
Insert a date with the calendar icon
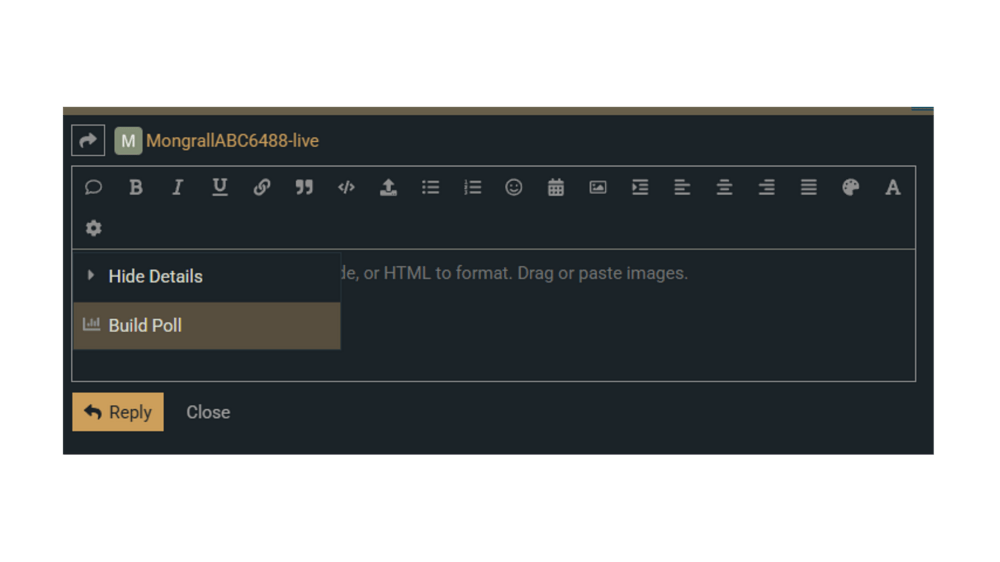(x=556, y=187)
